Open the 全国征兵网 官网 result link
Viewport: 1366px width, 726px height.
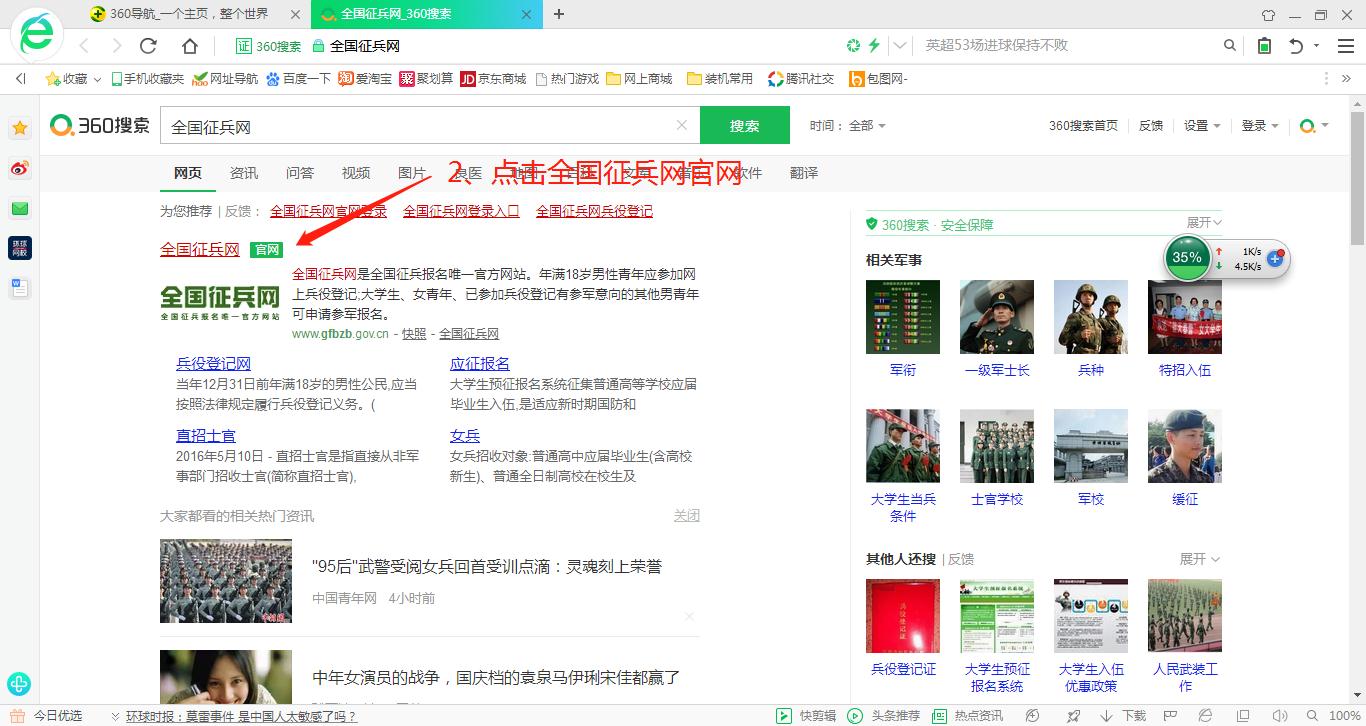click(x=200, y=249)
